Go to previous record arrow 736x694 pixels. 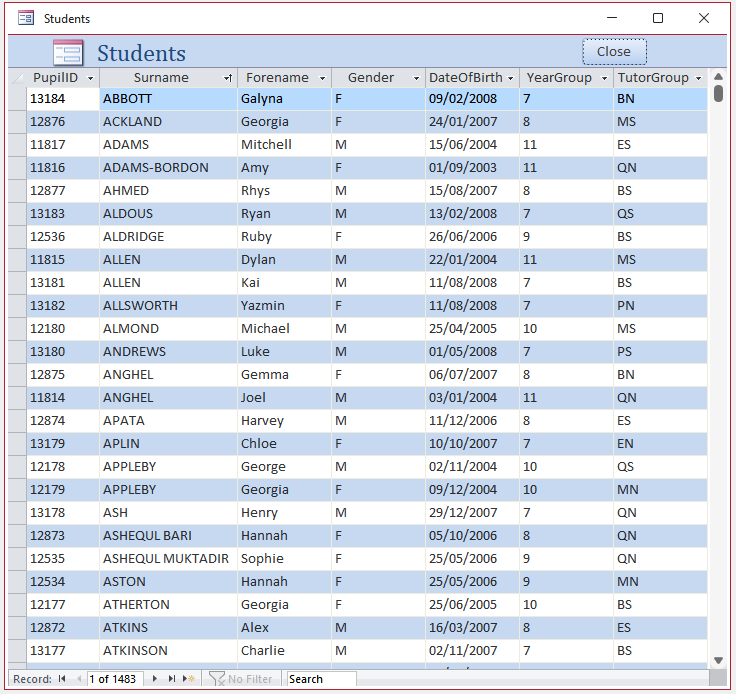pos(77,679)
